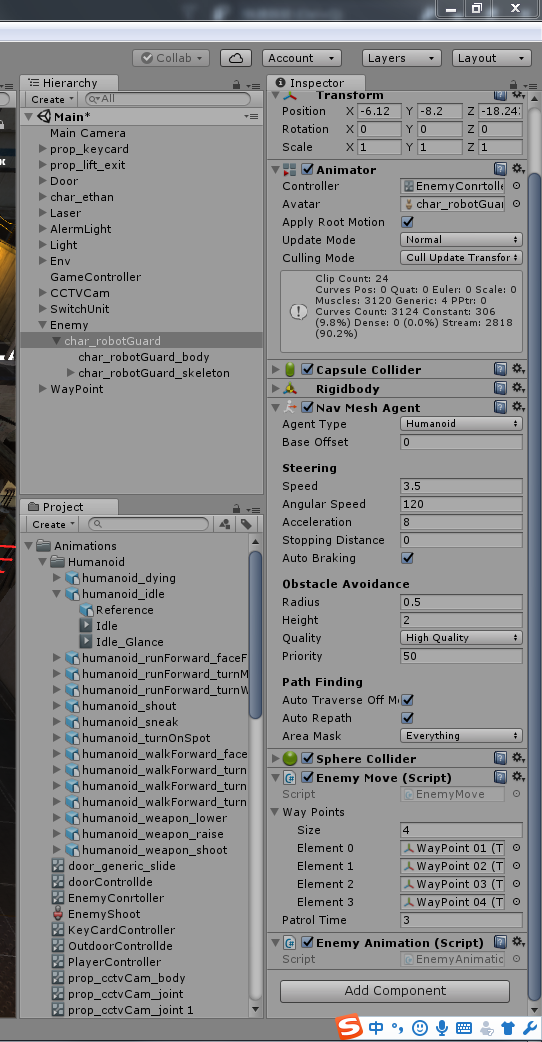Open the Animator component gear settings
The image size is (542, 1042).
(519, 169)
